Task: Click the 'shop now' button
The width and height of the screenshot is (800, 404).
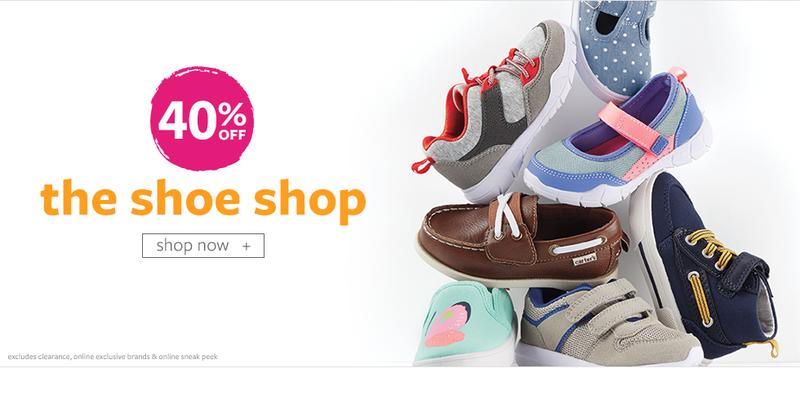Action: click(203, 245)
